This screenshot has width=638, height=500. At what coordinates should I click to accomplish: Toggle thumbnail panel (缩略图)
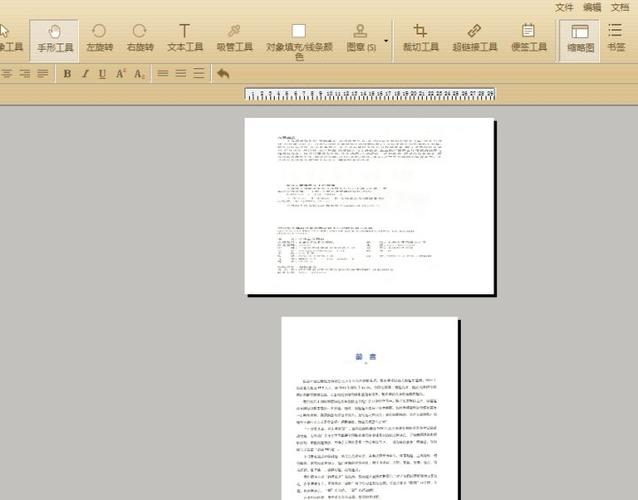[x=580, y=40]
